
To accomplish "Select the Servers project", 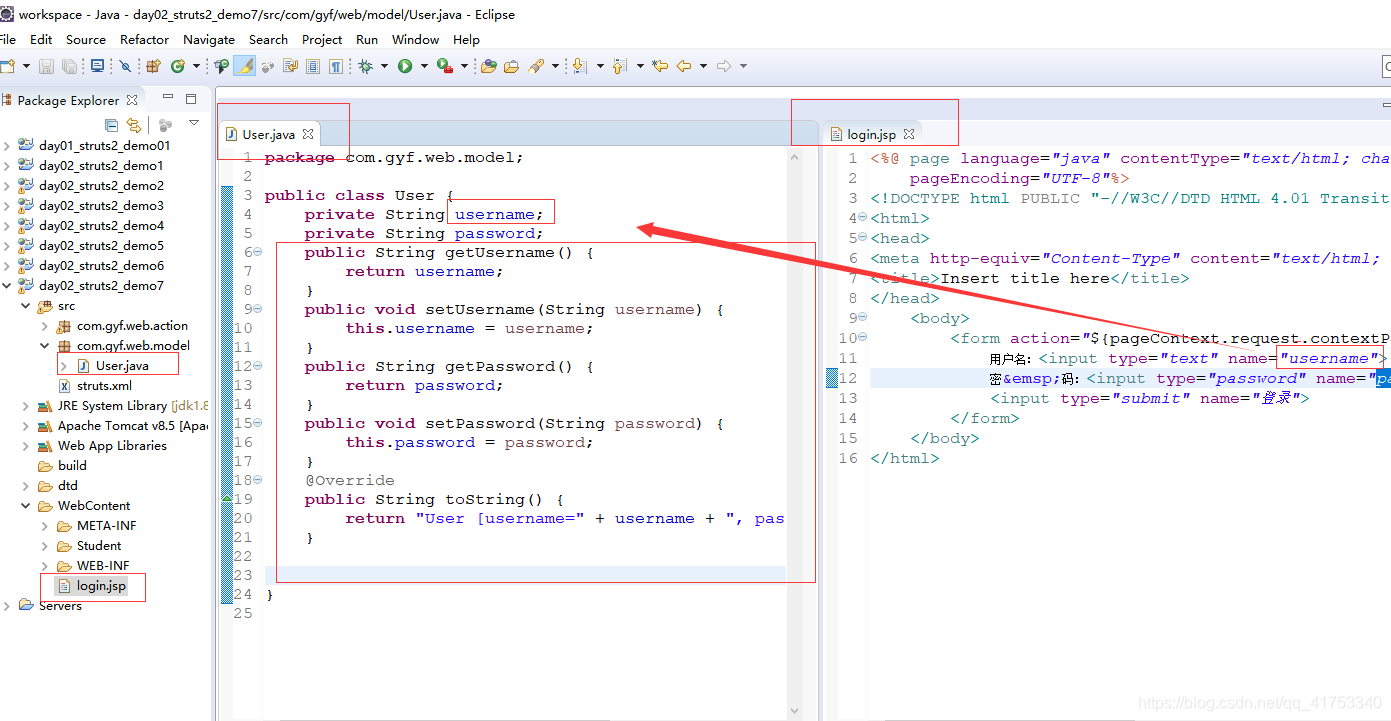I will tap(60, 606).
